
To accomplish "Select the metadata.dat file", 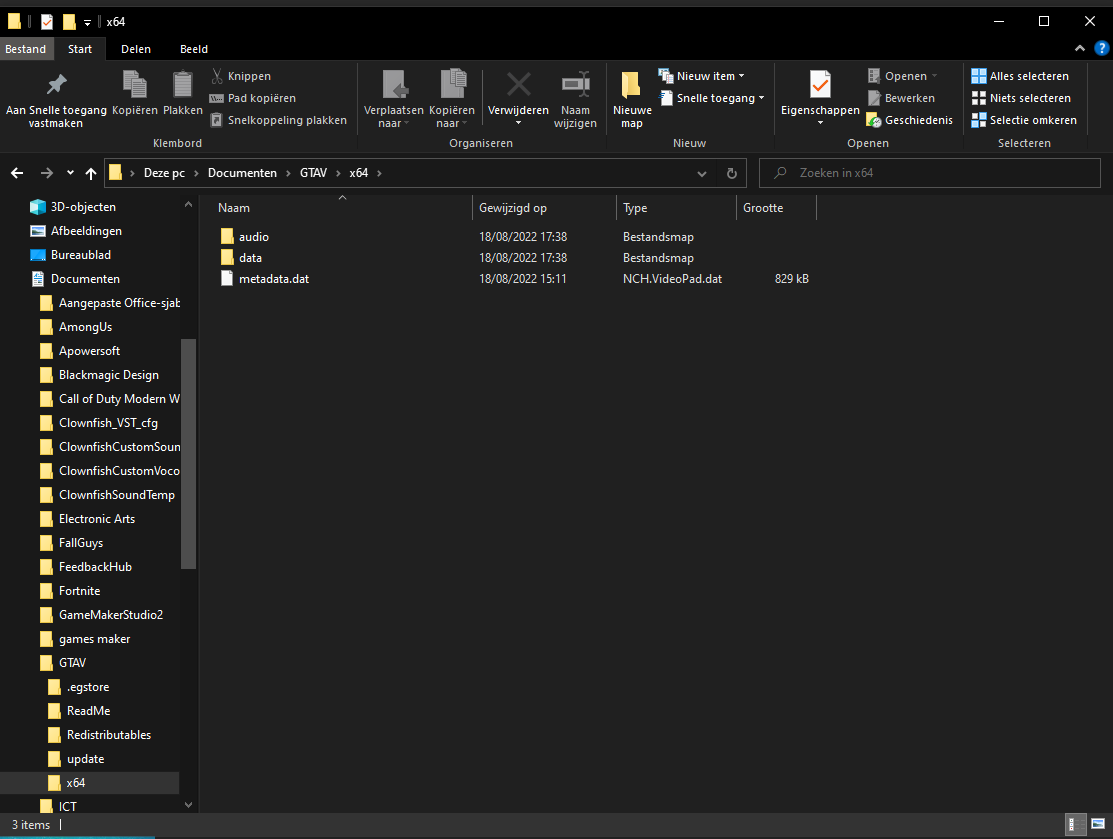I will coord(273,279).
